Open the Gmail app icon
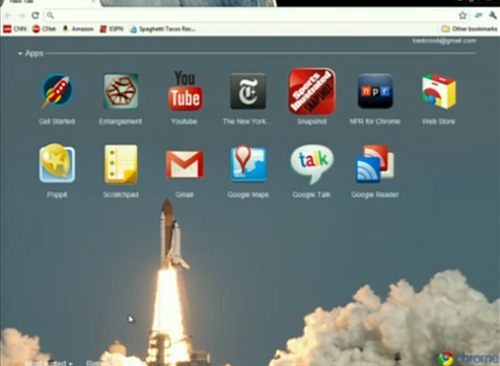Image resolution: width=500 pixels, height=366 pixels. click(x=184, y=164)
